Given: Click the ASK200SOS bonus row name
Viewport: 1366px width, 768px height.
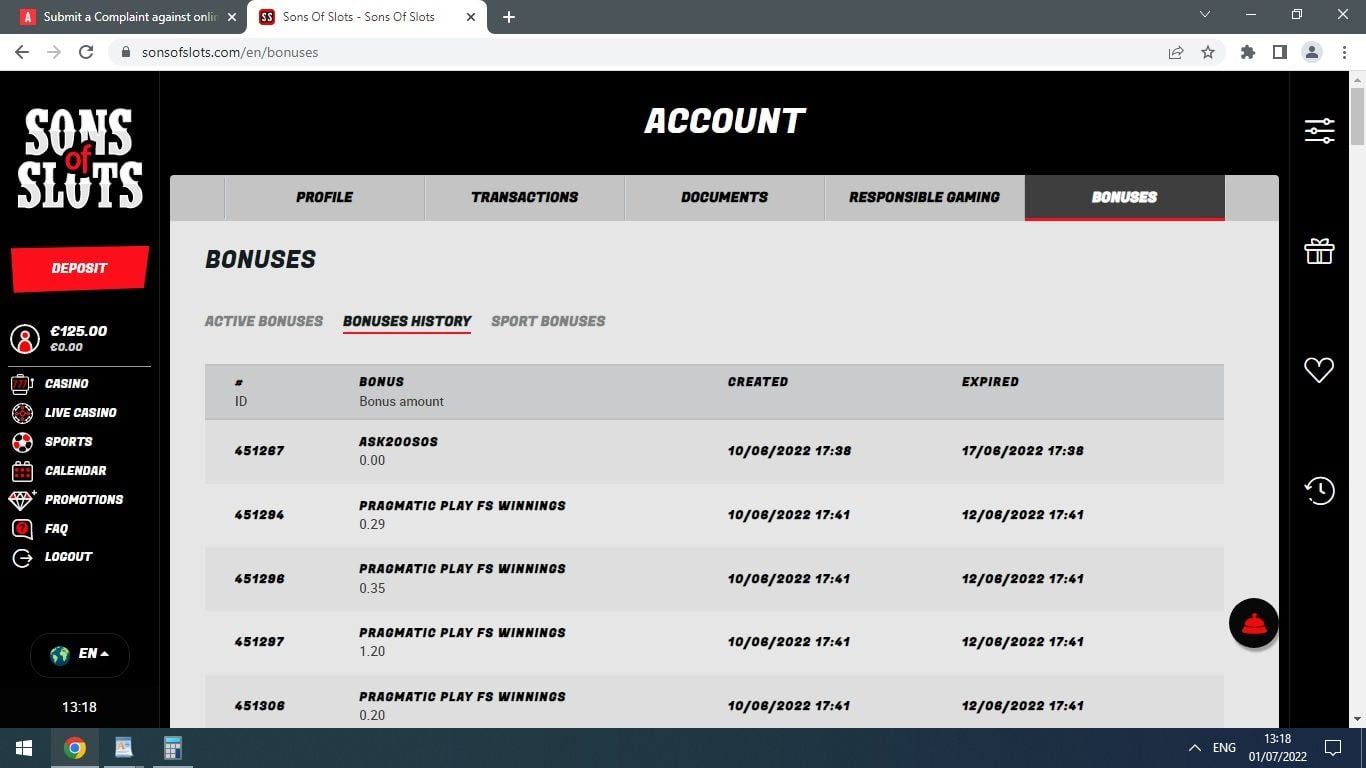Looking at the screenshot, I should 398,441.
